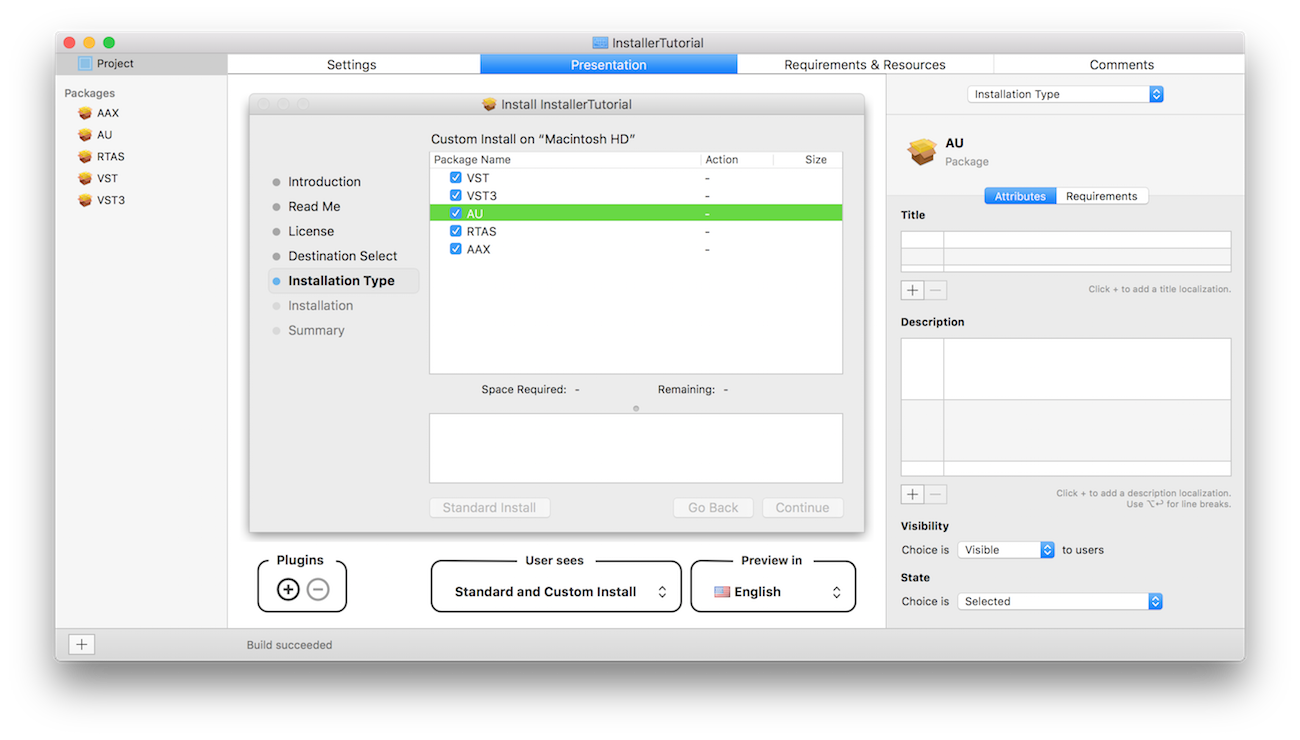
Task: Click plus icon to add description localization
Action: click(912, 495)
